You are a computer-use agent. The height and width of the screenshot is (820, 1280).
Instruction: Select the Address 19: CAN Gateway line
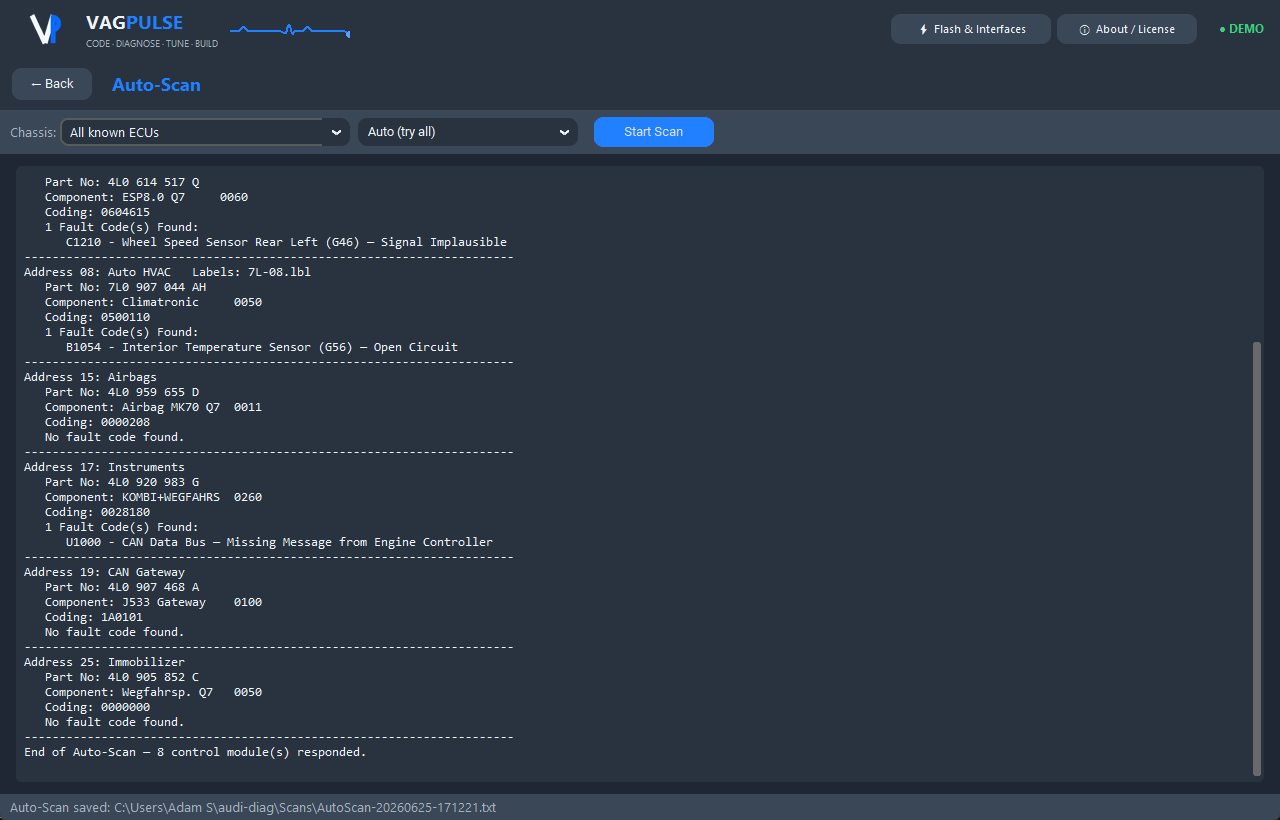tap(104, 572)
